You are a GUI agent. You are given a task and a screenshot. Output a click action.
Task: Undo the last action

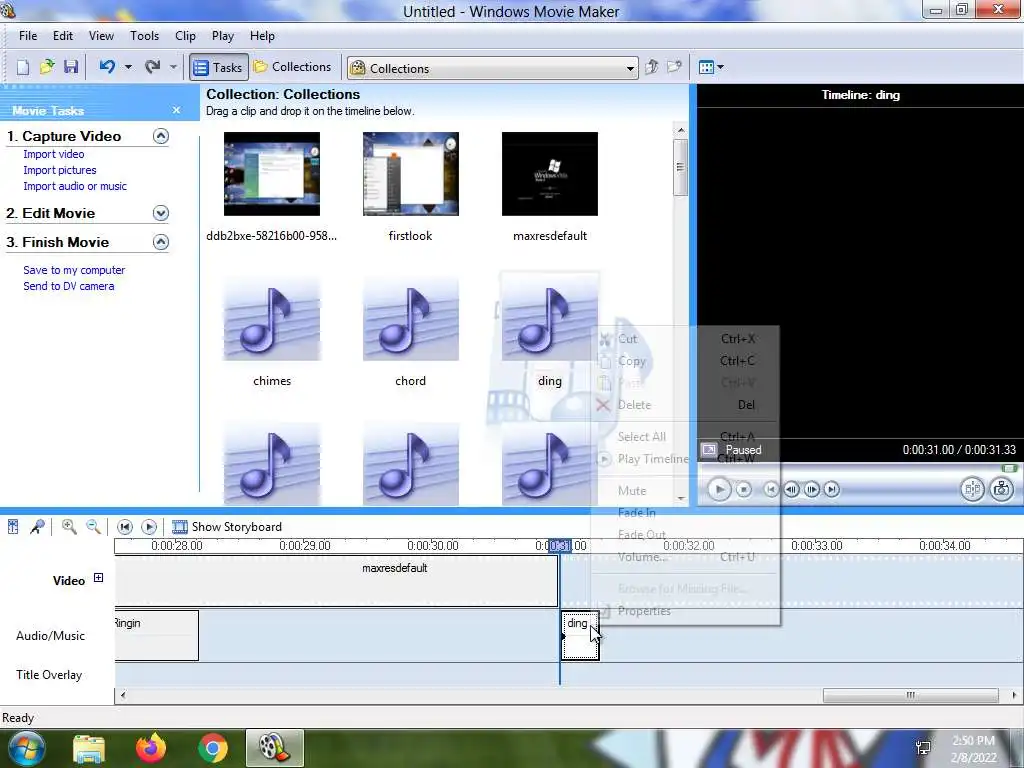108,67
